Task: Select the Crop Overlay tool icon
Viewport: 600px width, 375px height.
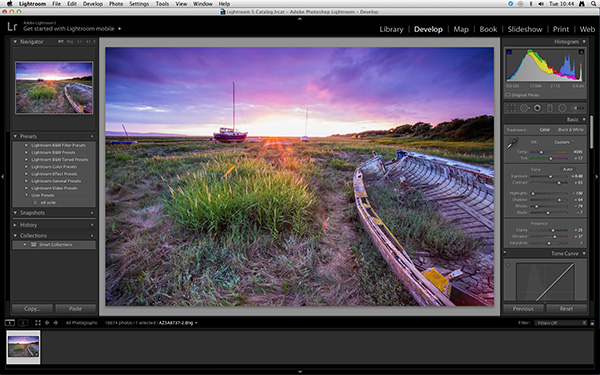Action: [511, 108]
